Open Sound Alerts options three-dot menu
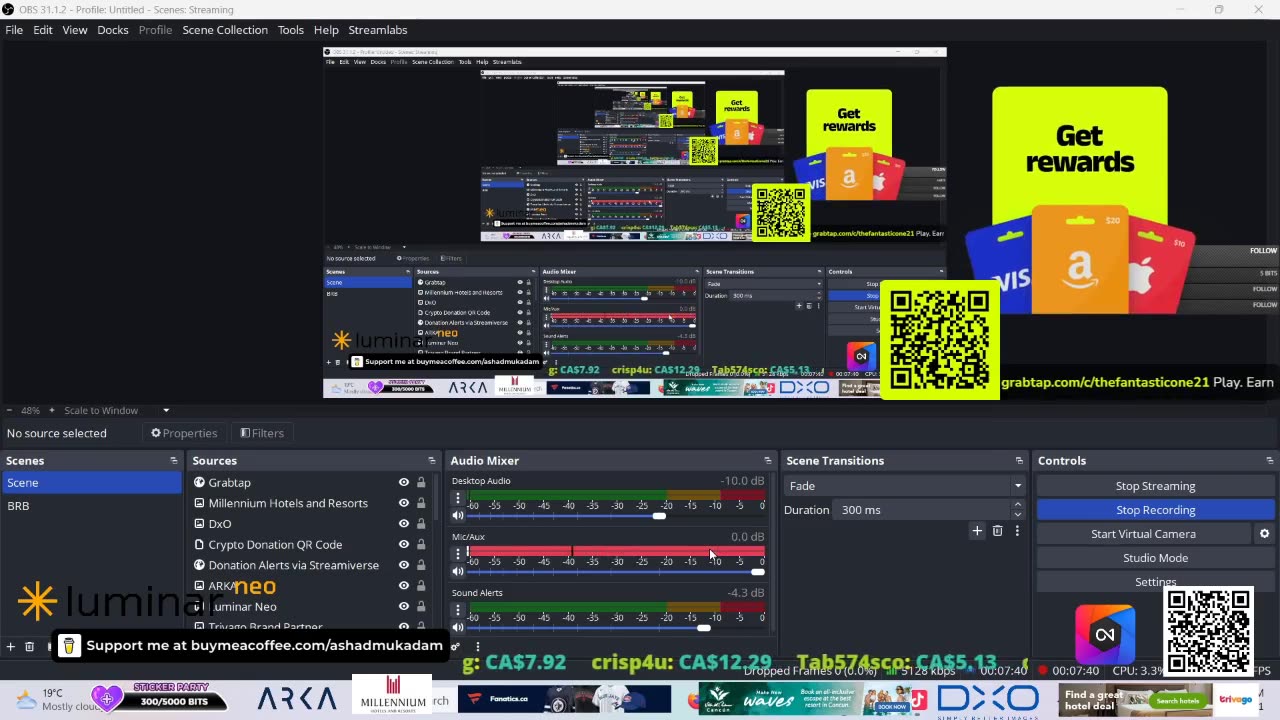1280x720 pixels. tap(458, 609)
